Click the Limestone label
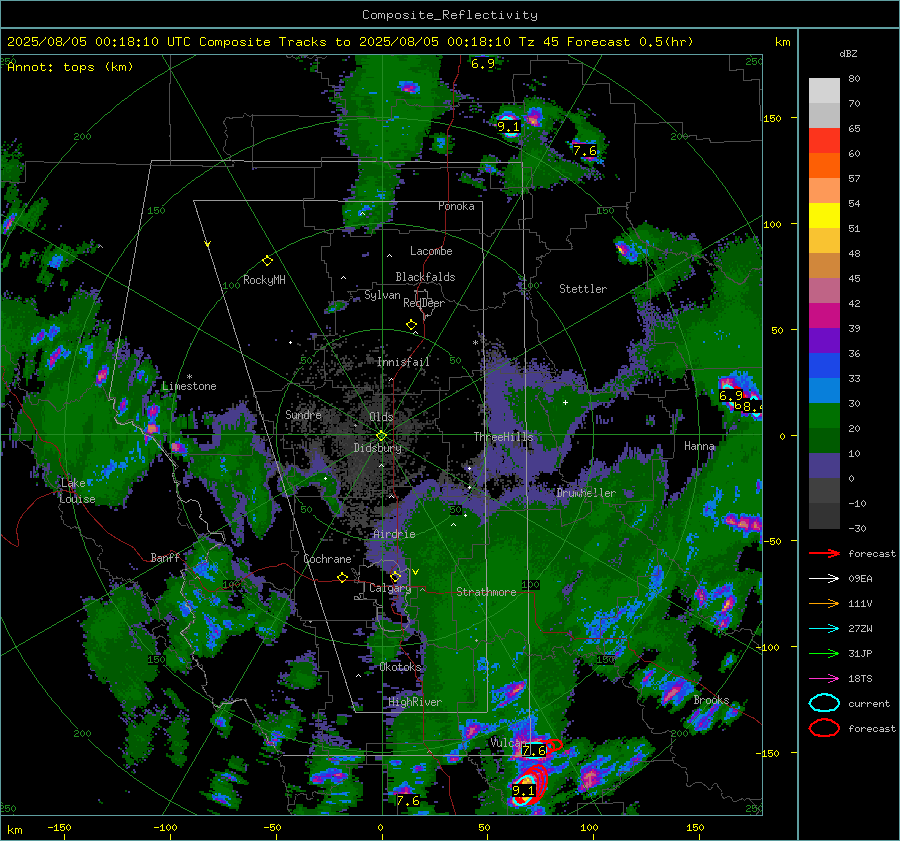Viewport: 900px width, 841px height. (x=189, y=386)
